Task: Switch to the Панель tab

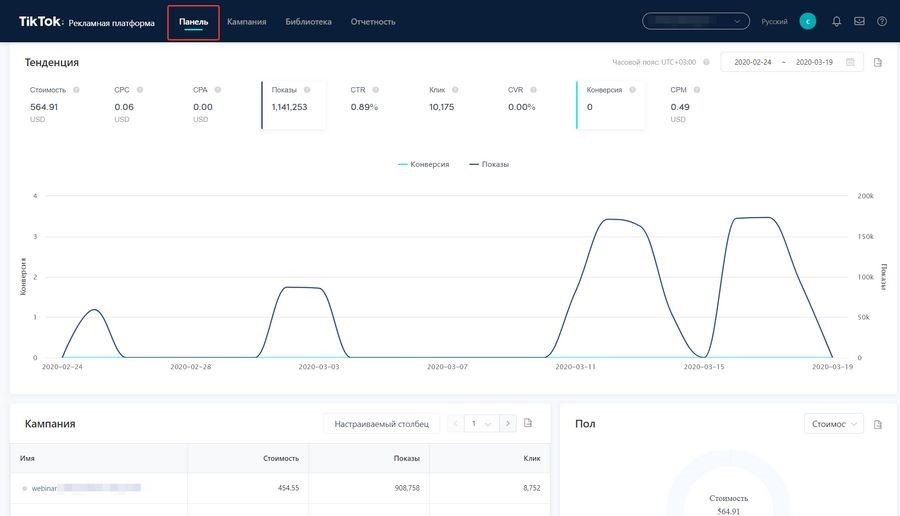Action: tap(193, 22)
